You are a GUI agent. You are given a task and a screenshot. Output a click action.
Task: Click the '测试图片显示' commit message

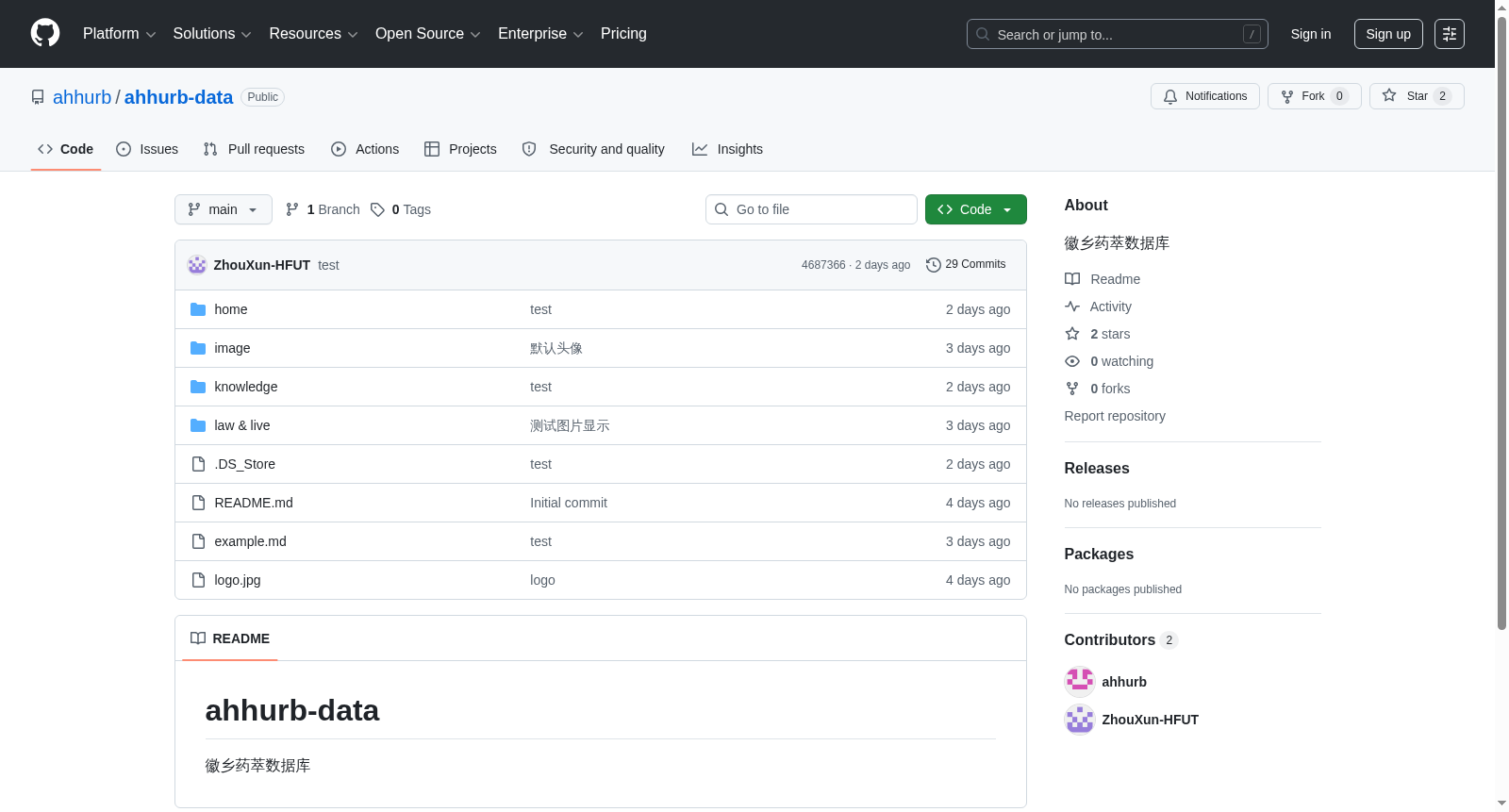click(x=570, y=425)
